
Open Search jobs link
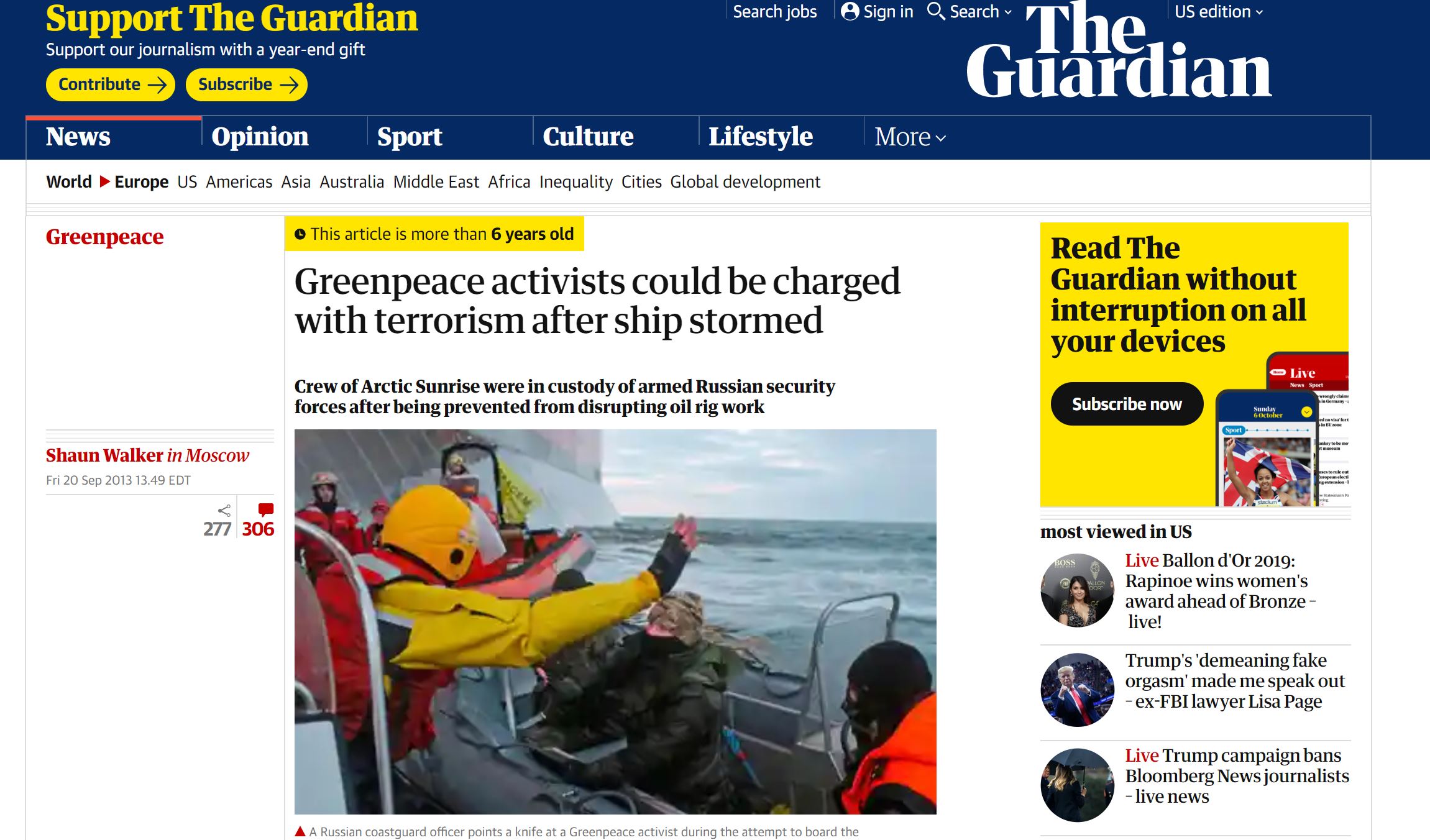click(x=775, y=12)
